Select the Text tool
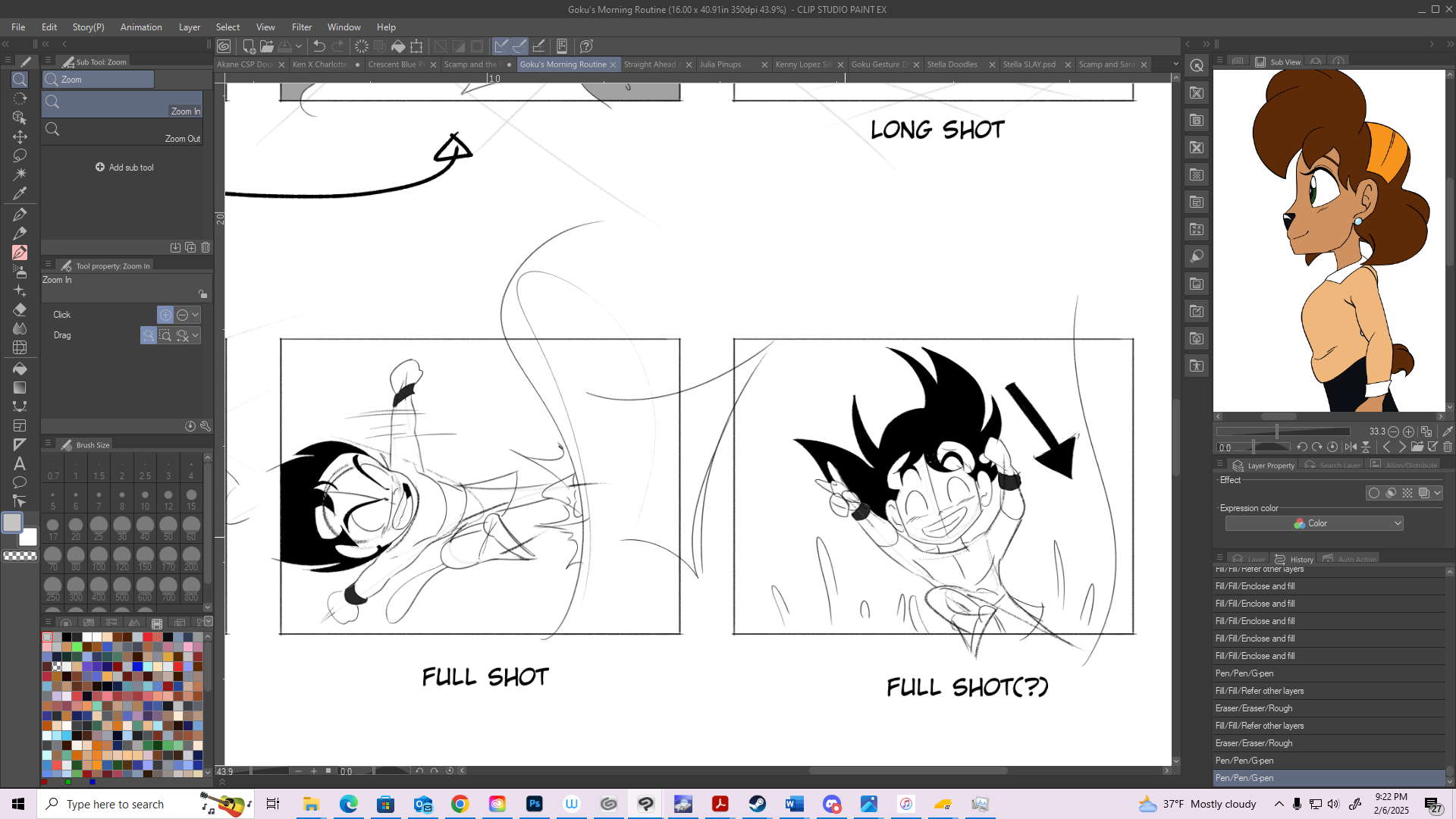The height and width of the screenshot is (819, 1456). (x=20, y=463)
